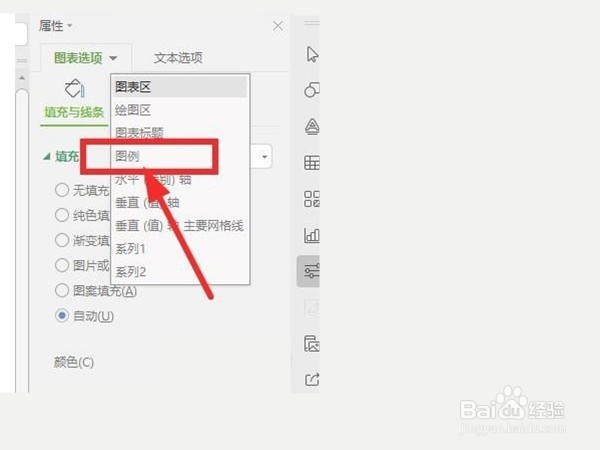Select the 图案填充(A) radio button
Viewport: 600px width, 450px height.
coord(62,290)
